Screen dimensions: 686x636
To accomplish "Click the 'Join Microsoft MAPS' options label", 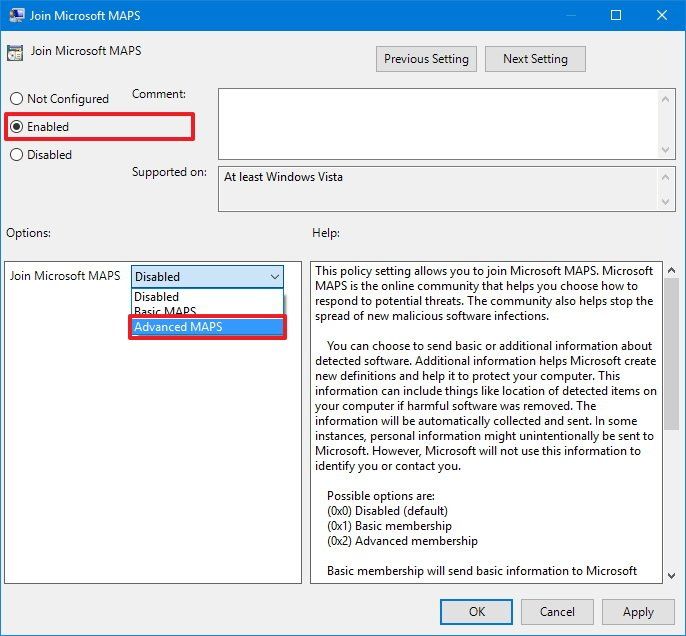I will [65, 276].
